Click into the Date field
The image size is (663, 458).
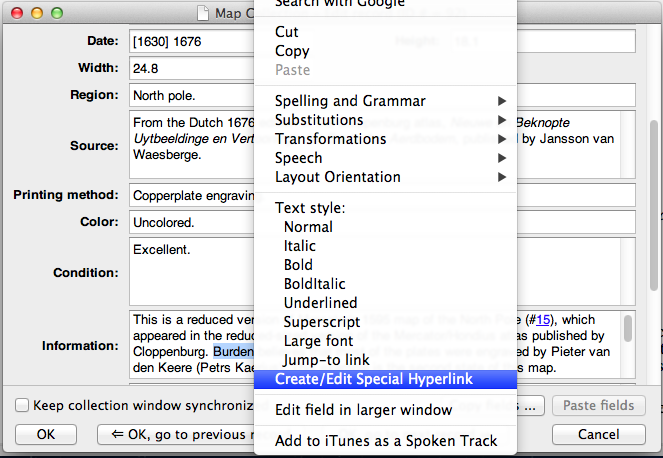pos(192,41)
